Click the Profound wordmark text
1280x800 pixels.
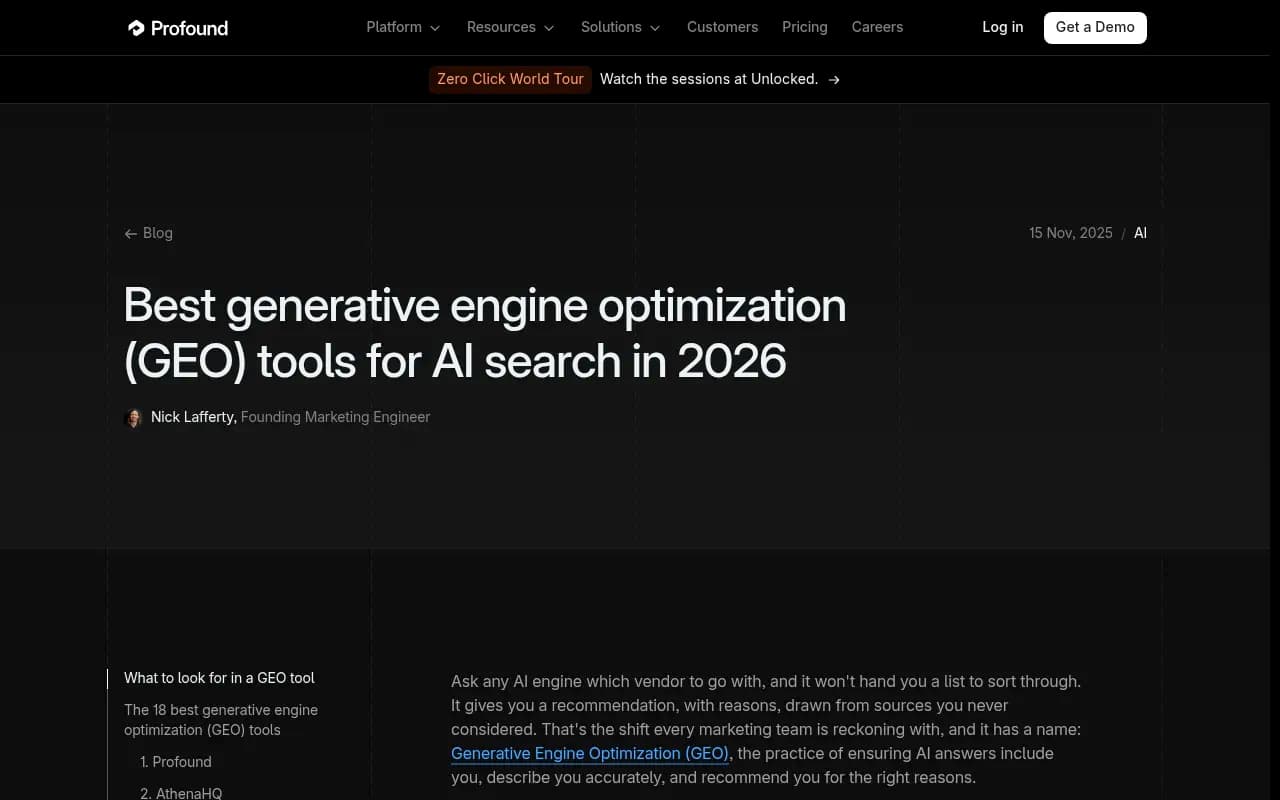pyautogui.click(x=189, y=28)
